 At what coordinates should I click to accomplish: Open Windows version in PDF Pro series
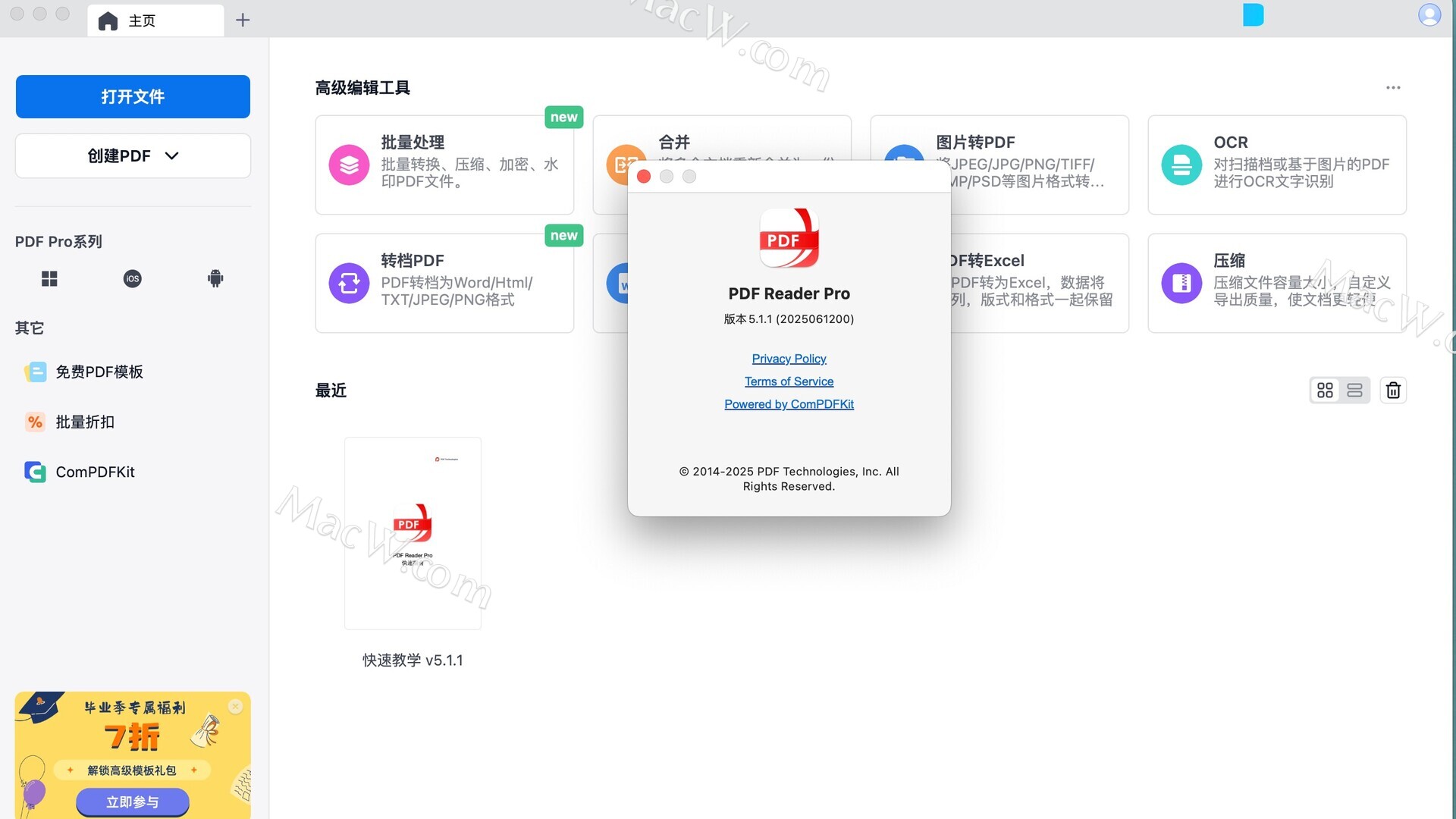click(49, 279)
